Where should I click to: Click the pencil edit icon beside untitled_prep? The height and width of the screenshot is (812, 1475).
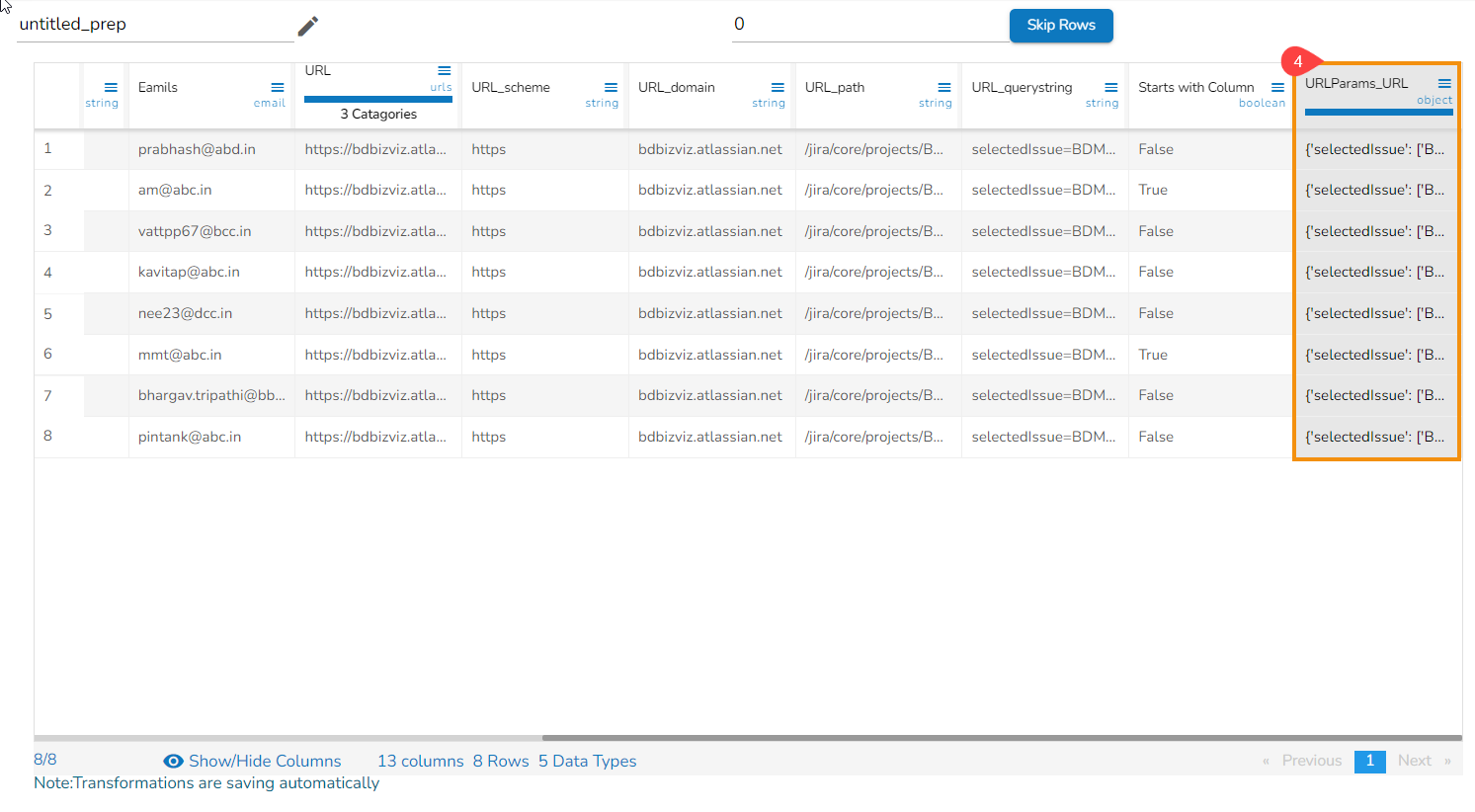[x=308, y=26]
